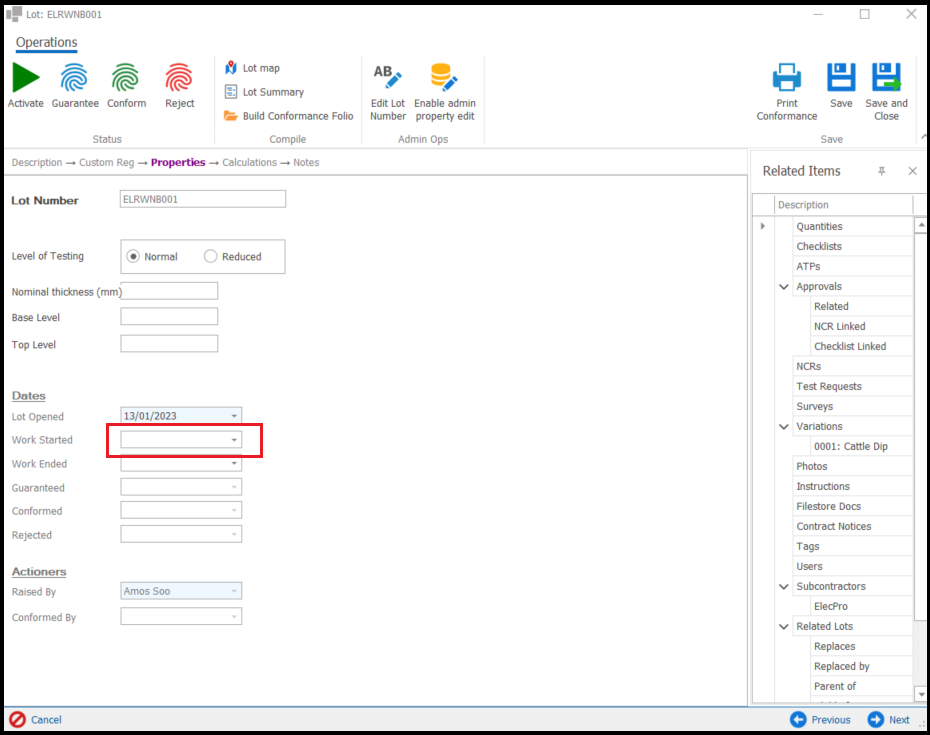The width and height of the screenshot is (930, 735).
Task: Pin the Related Items panel
Action: (881, 171)
